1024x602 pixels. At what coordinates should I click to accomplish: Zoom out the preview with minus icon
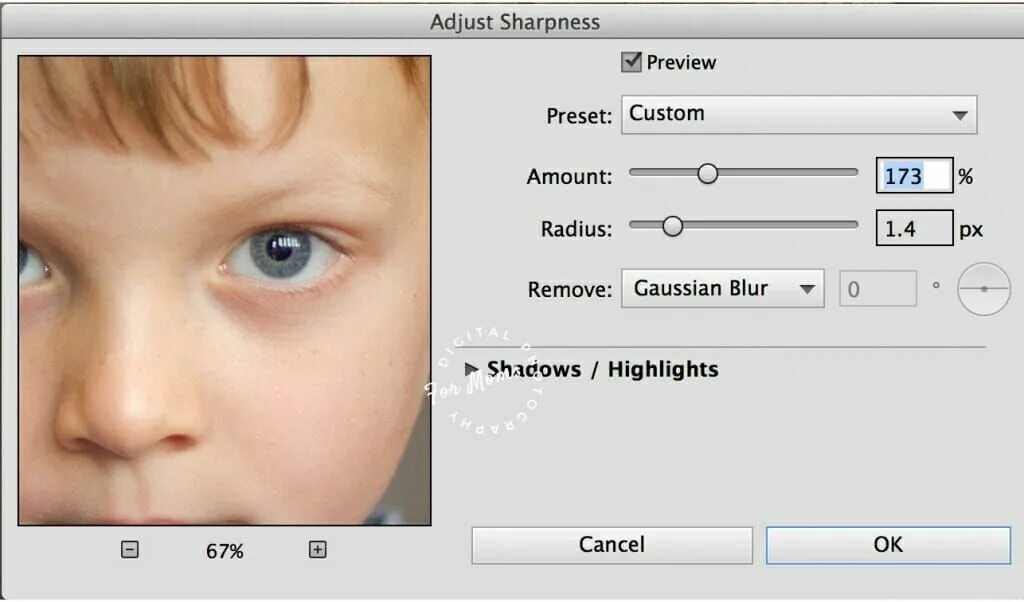coord(129,550)
